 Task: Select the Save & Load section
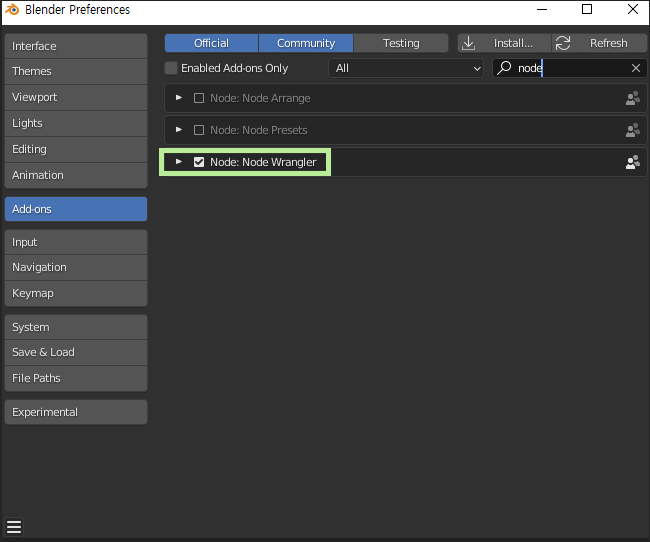click(x=76, y=352)
